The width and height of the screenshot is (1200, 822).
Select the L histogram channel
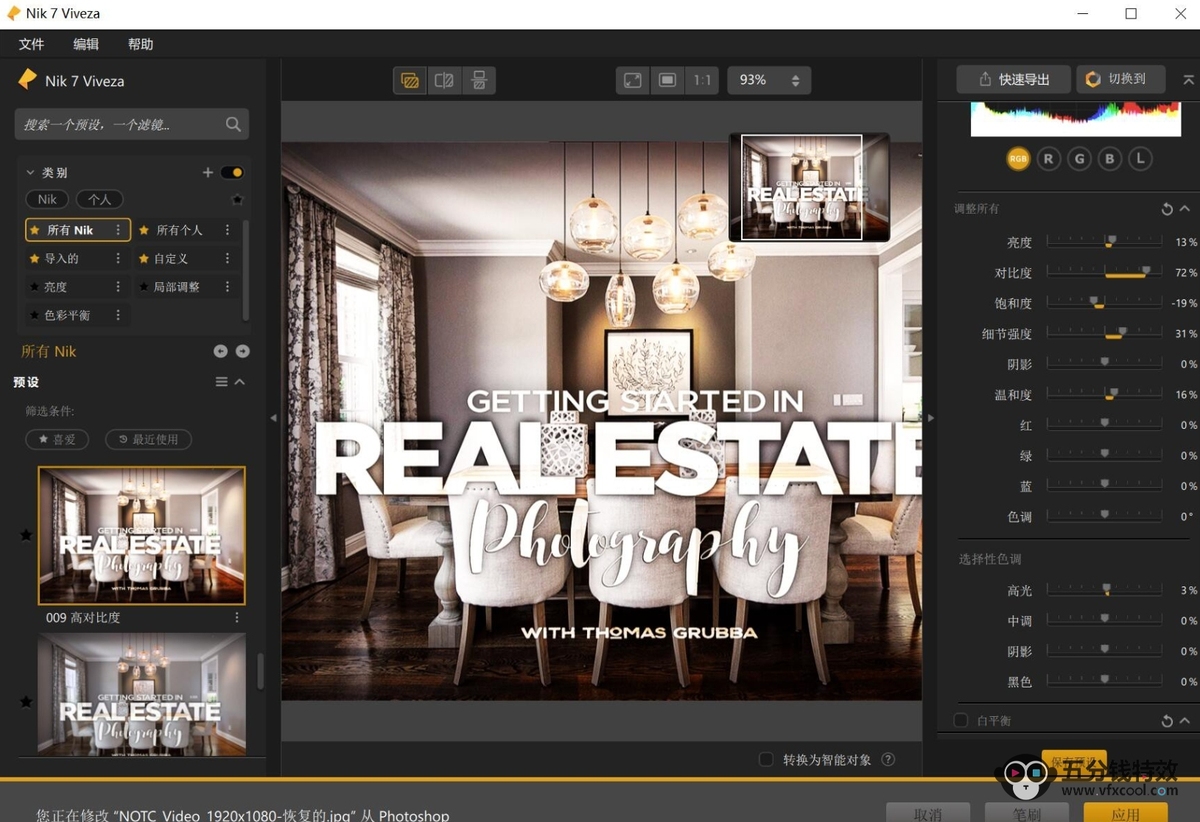pos(1140,158)
